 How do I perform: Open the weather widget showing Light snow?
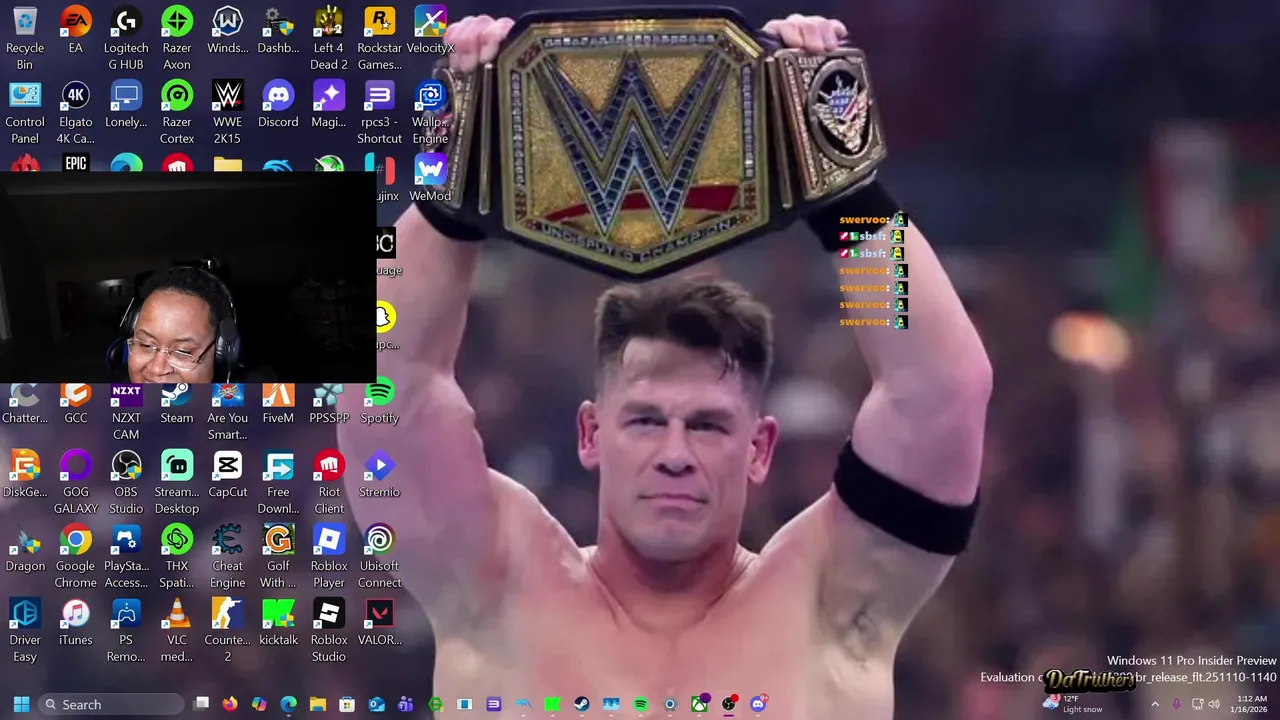(1073, 704)
